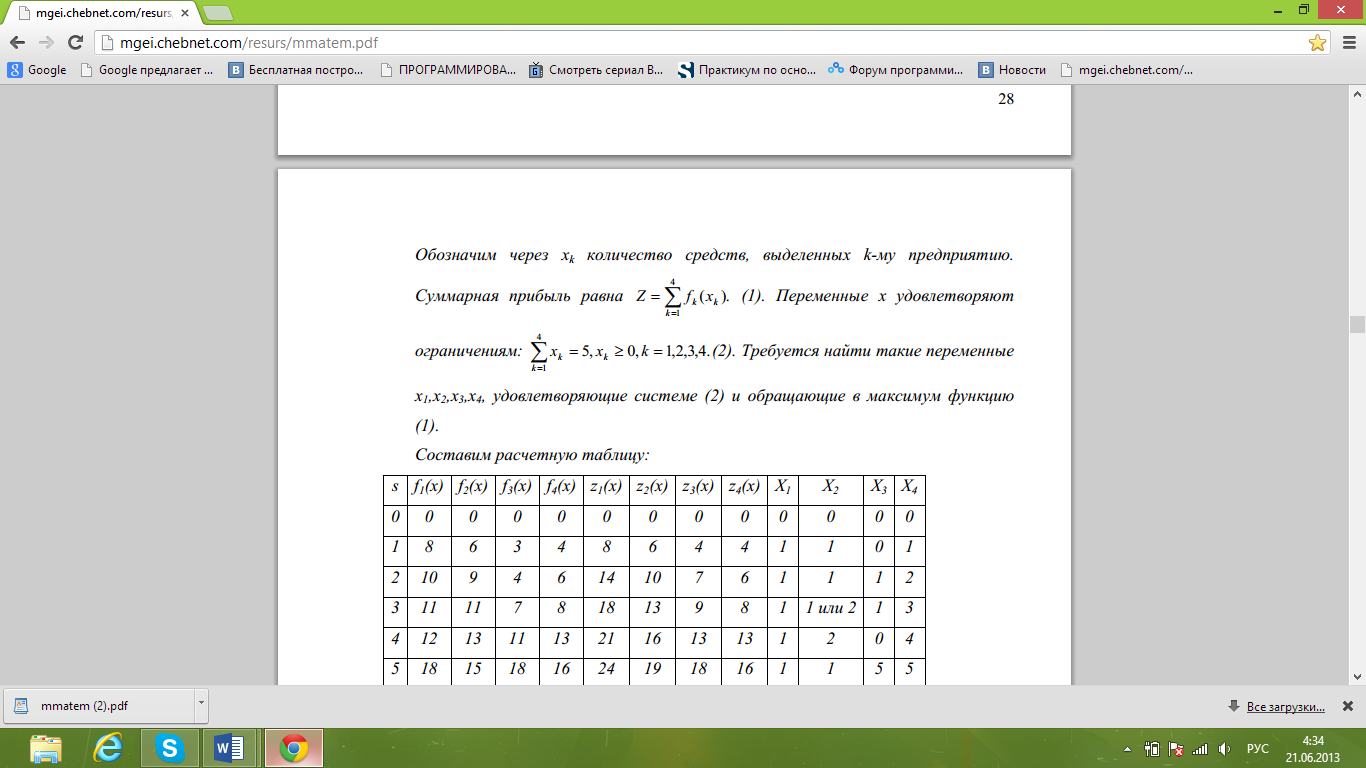Click the network signal tray icon
This screenshot has height=768, width=1366.
(x=1201, y=748)
